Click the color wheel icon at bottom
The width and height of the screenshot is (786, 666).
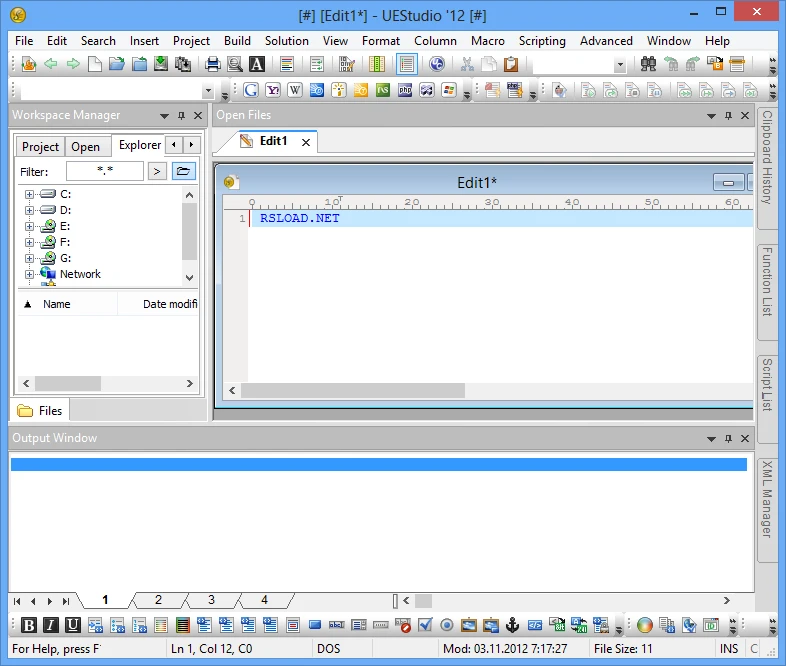tap(645, 626)
